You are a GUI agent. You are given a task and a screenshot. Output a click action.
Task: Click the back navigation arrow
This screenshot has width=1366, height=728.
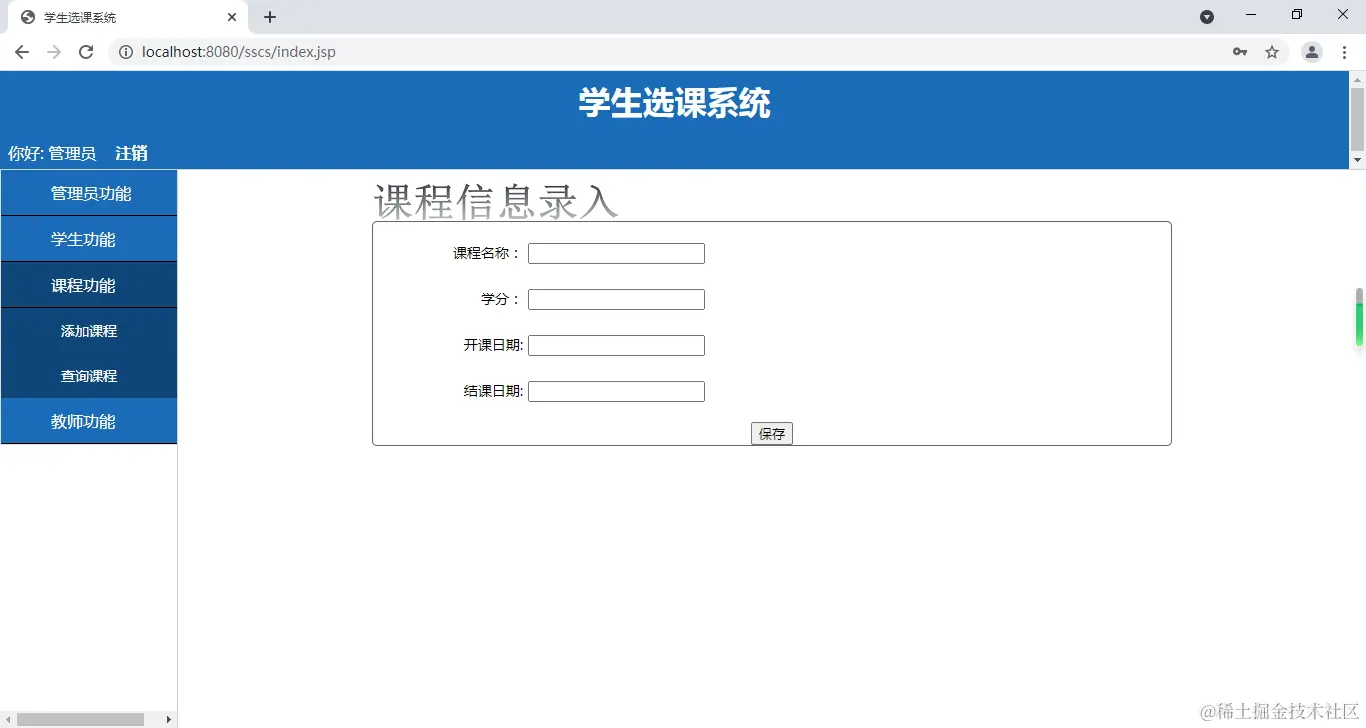tap(21, 52)
